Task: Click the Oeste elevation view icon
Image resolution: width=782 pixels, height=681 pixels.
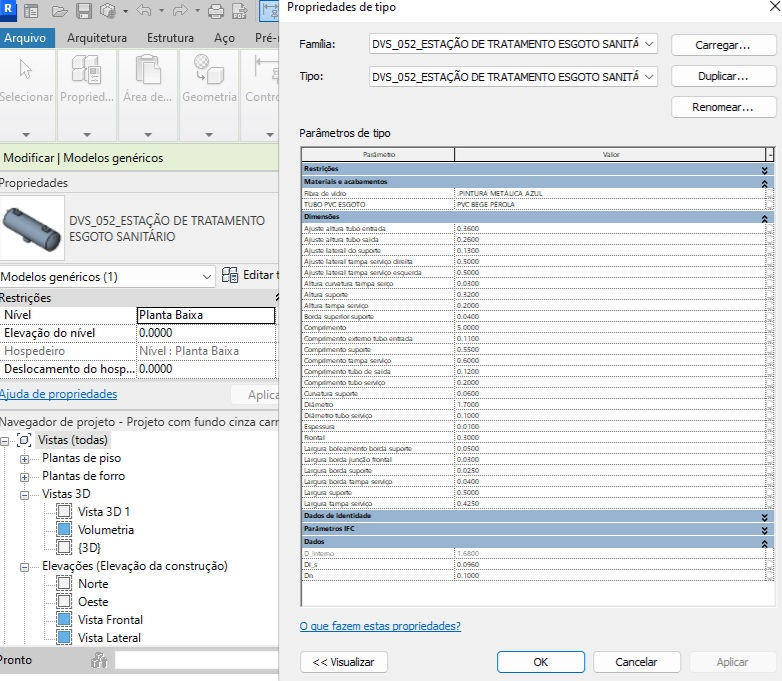Action: [x=64, y=601]
